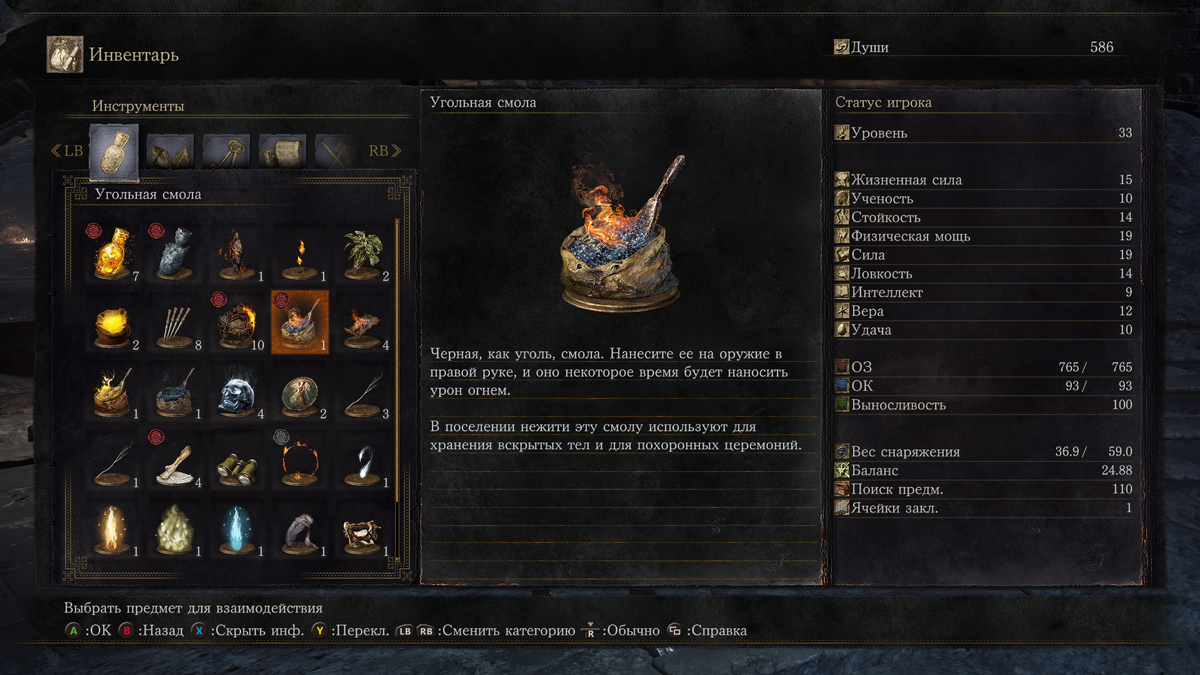1200x675 pixels.
Task: Select the binoculars item
Action: 237,461
